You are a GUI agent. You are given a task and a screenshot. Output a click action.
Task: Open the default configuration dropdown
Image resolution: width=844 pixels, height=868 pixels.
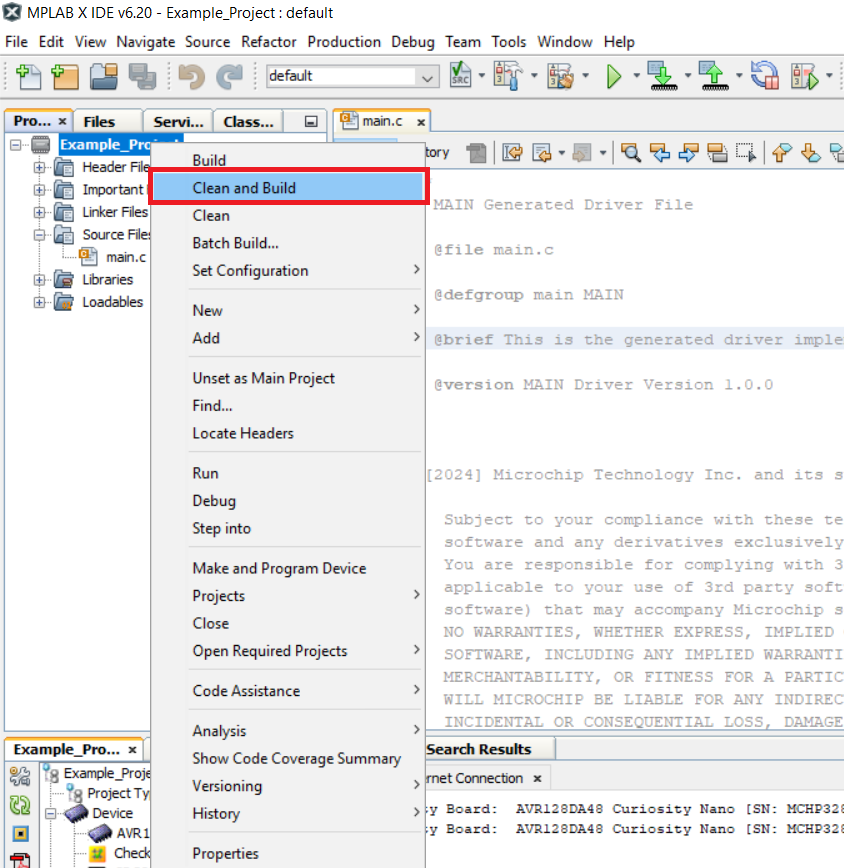427,76
